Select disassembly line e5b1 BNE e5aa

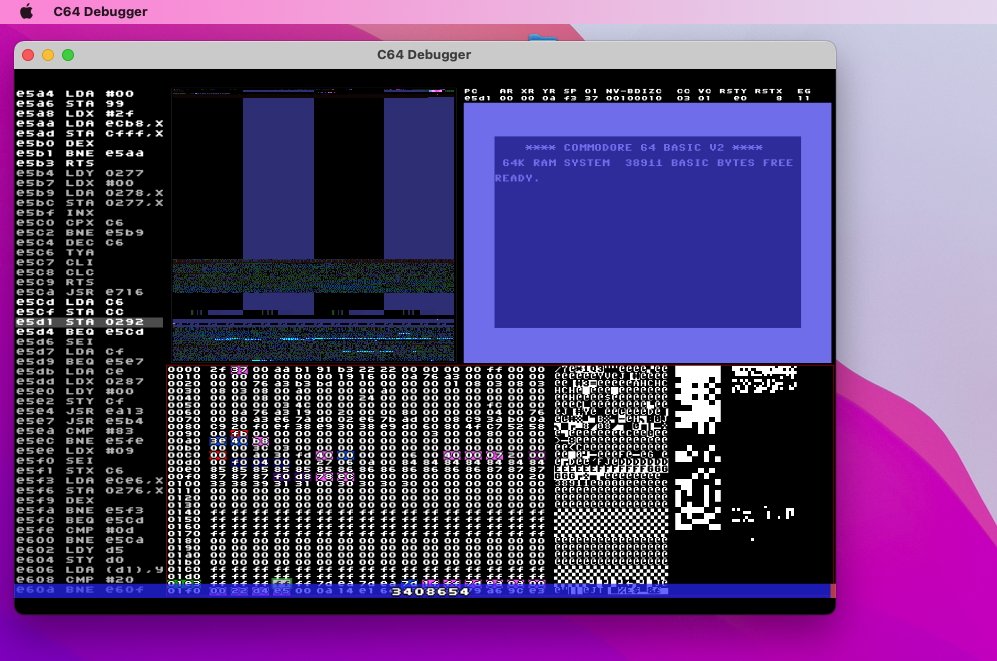point(80,153)
